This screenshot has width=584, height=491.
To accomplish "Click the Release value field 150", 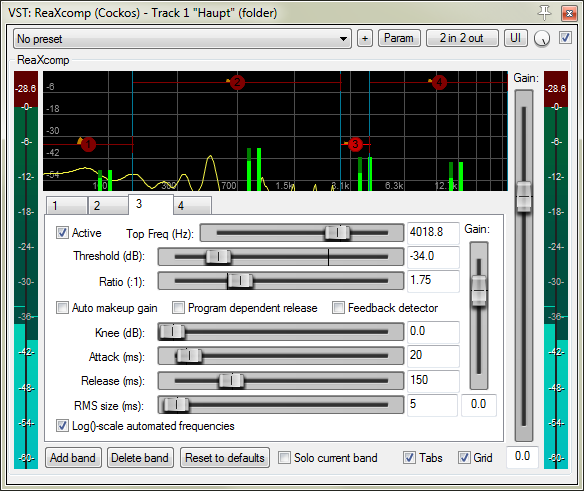I will pos(433,380).
